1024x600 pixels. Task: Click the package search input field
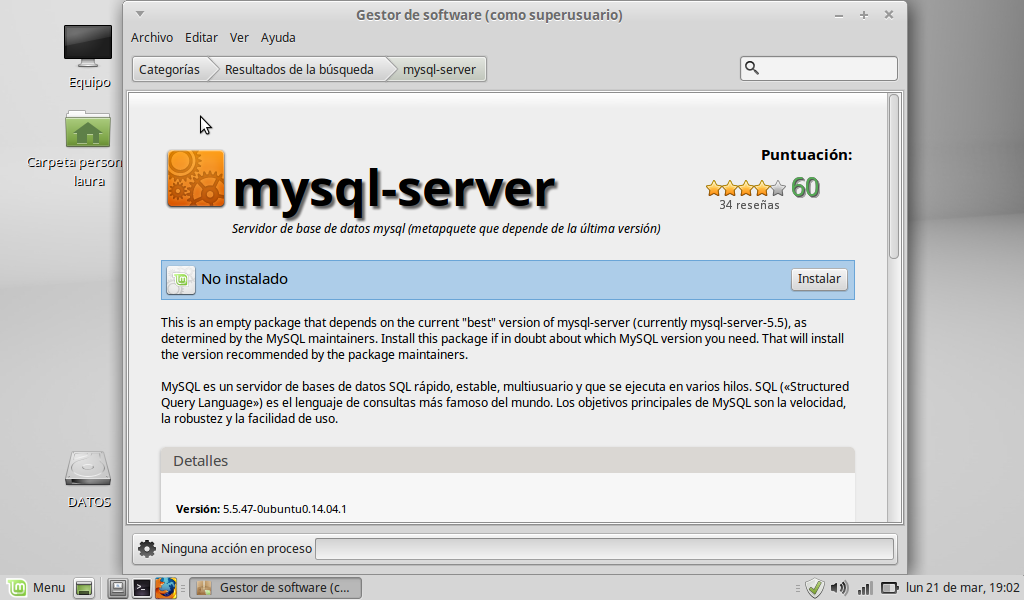tap(828, 68)
